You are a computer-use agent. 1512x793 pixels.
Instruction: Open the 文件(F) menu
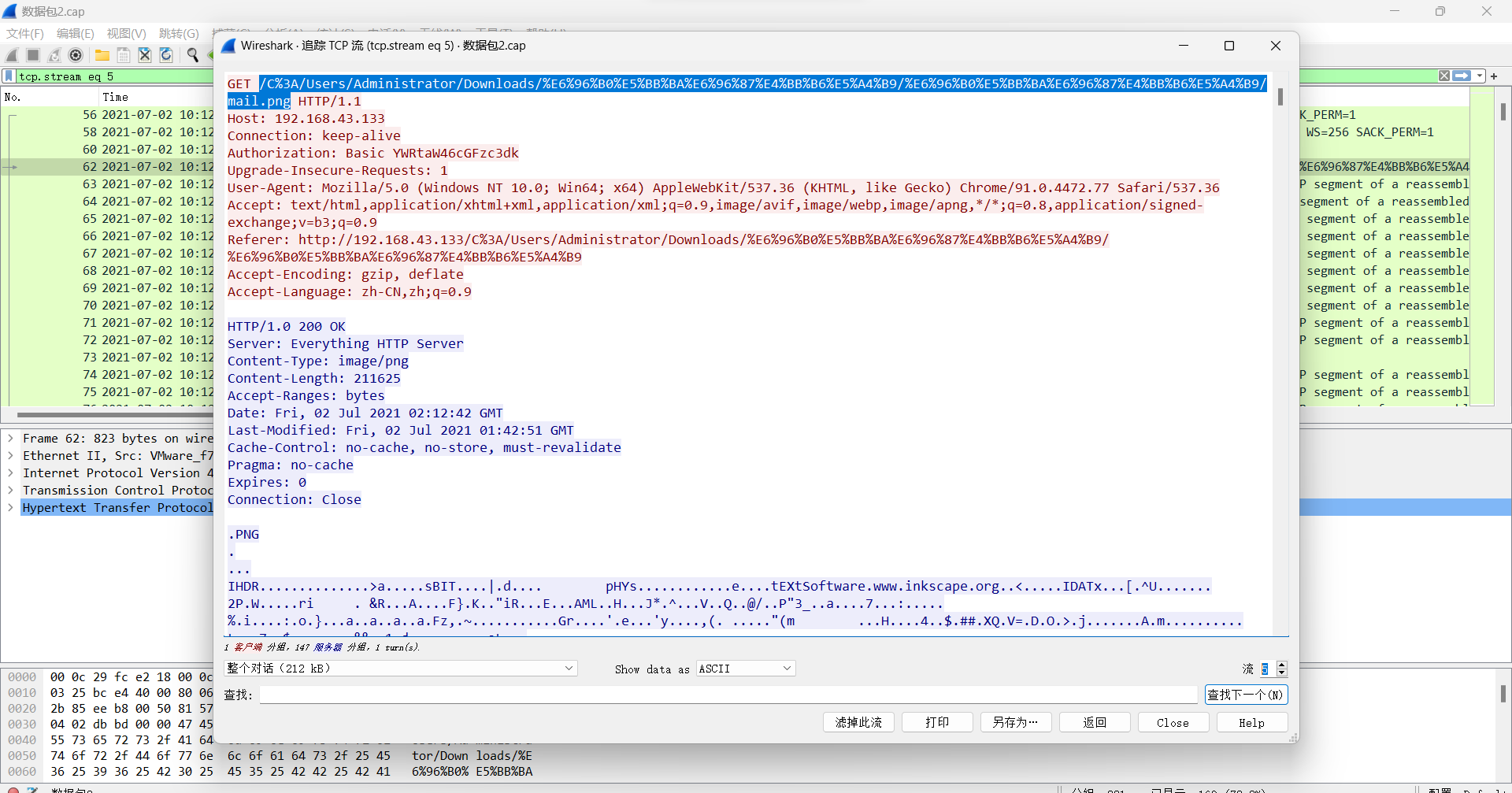click(25, 33)
